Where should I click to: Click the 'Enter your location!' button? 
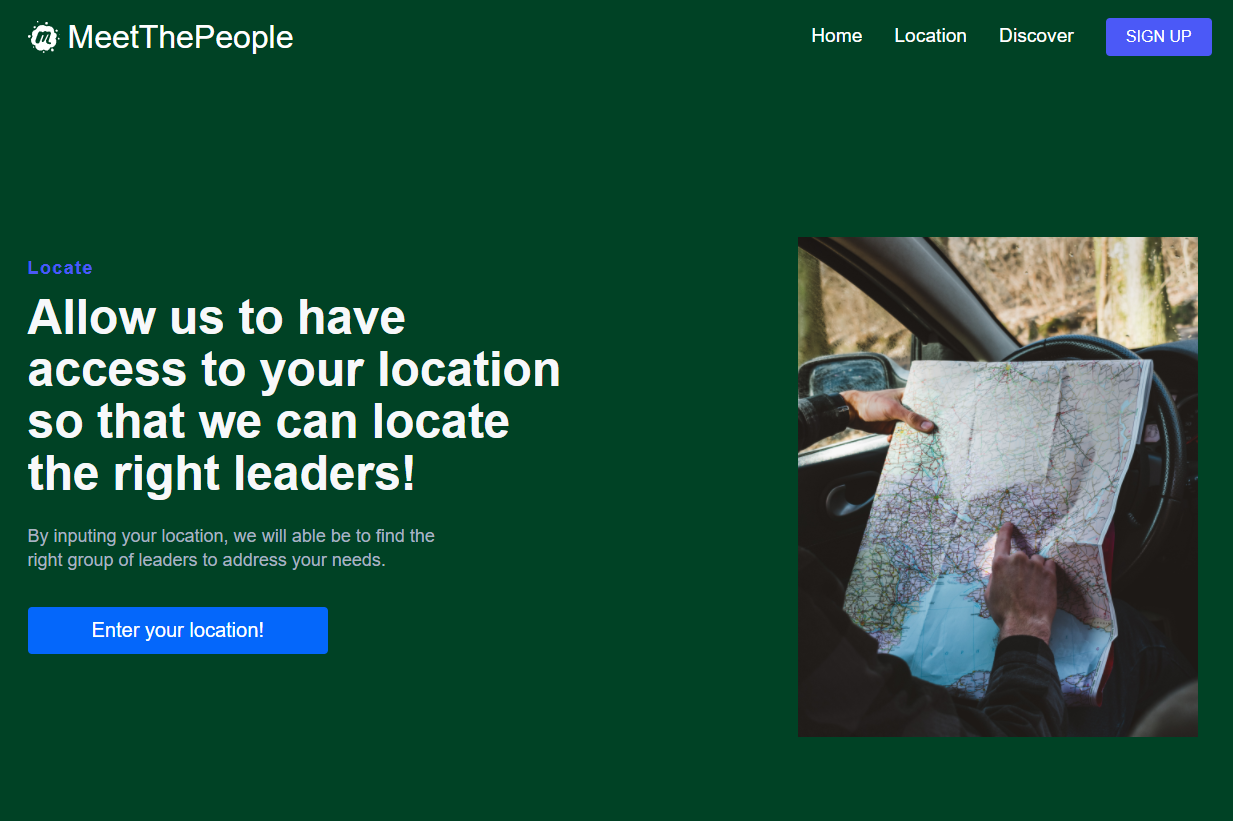178,630
